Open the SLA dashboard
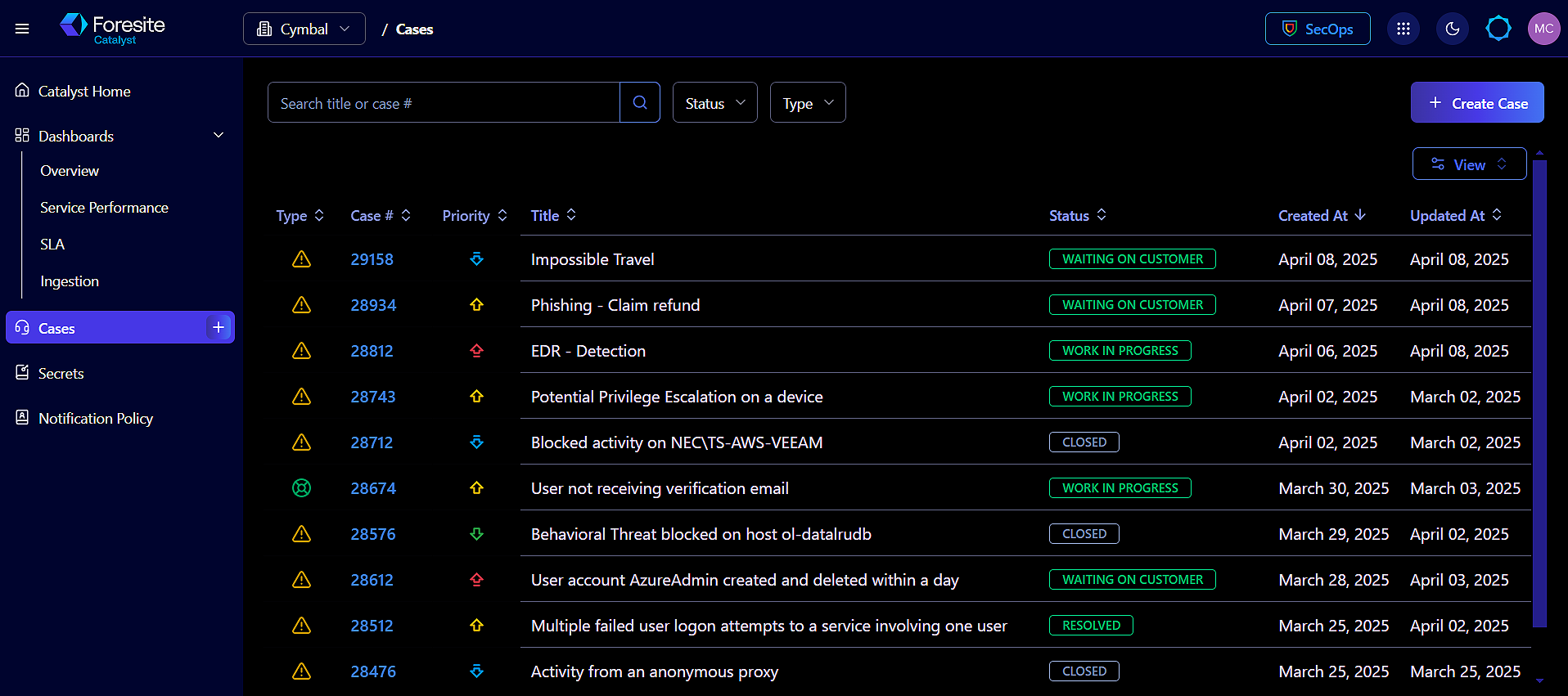 coord(52,245)
